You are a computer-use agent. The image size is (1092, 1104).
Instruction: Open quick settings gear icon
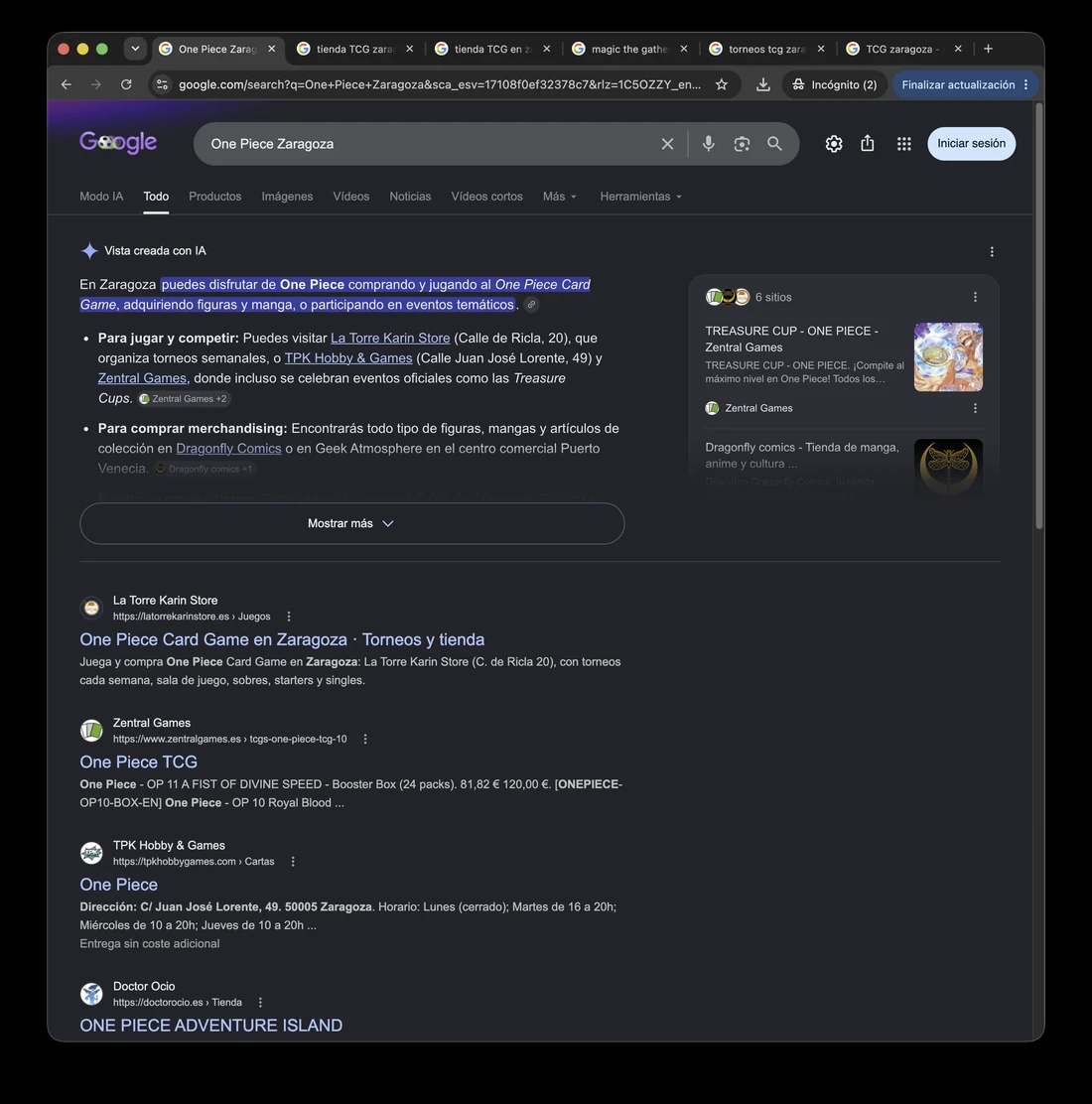[x=834, y=144]
